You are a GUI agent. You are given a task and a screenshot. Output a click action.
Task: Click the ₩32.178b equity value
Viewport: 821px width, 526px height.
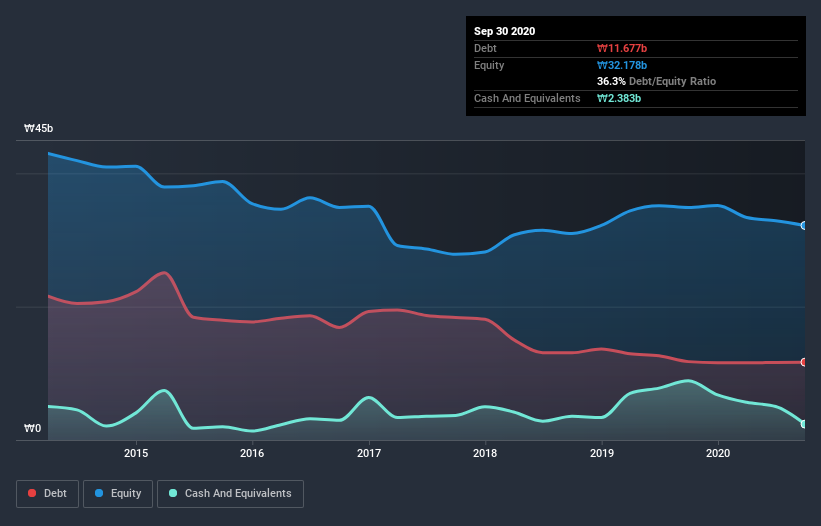(622, 65)
